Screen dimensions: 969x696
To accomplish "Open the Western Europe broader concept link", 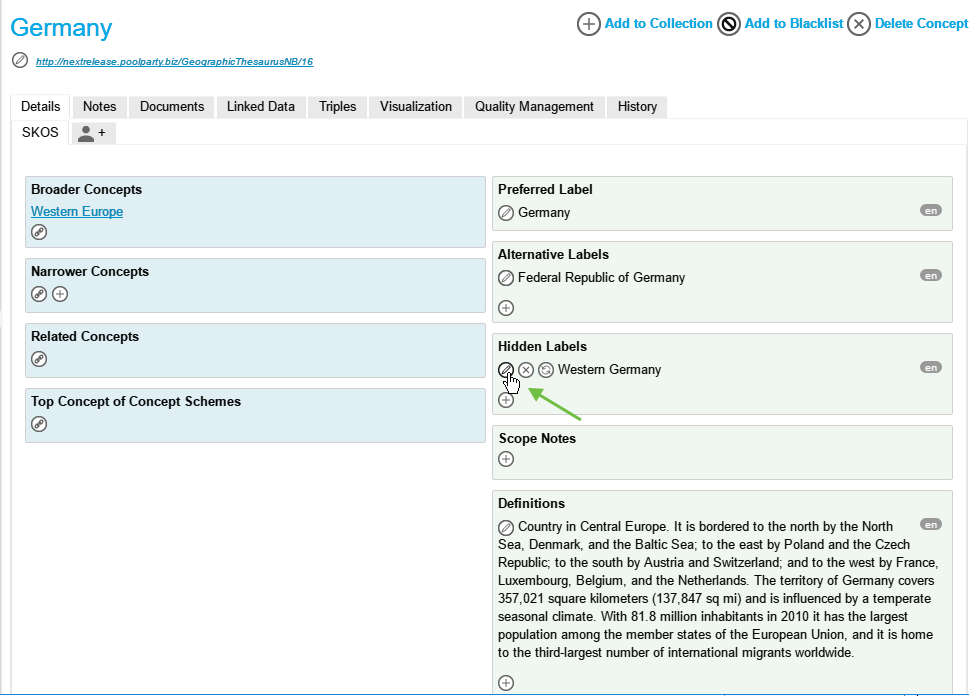I will (x=77, y=211).
